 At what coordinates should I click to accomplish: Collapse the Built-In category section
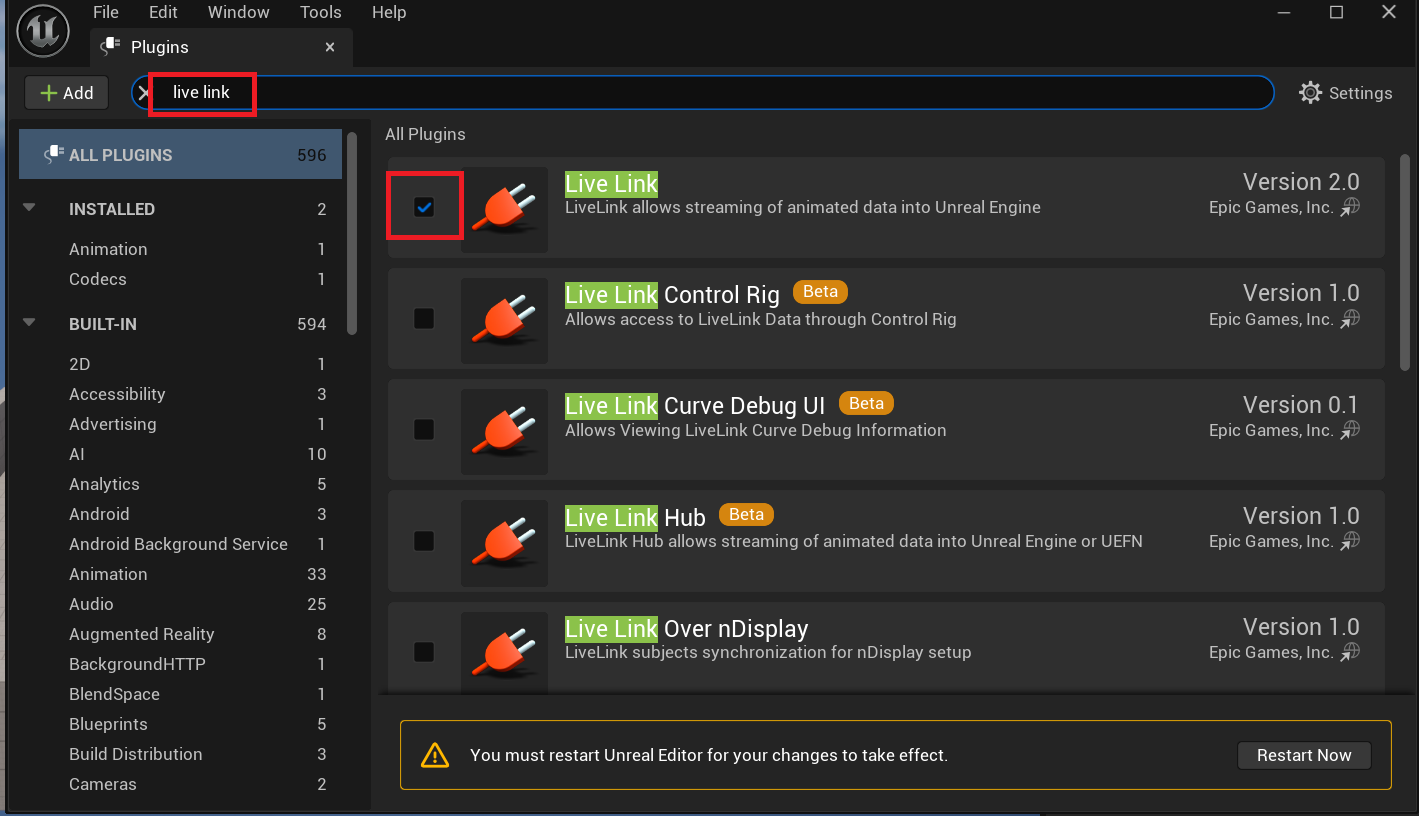pos(29,323)
